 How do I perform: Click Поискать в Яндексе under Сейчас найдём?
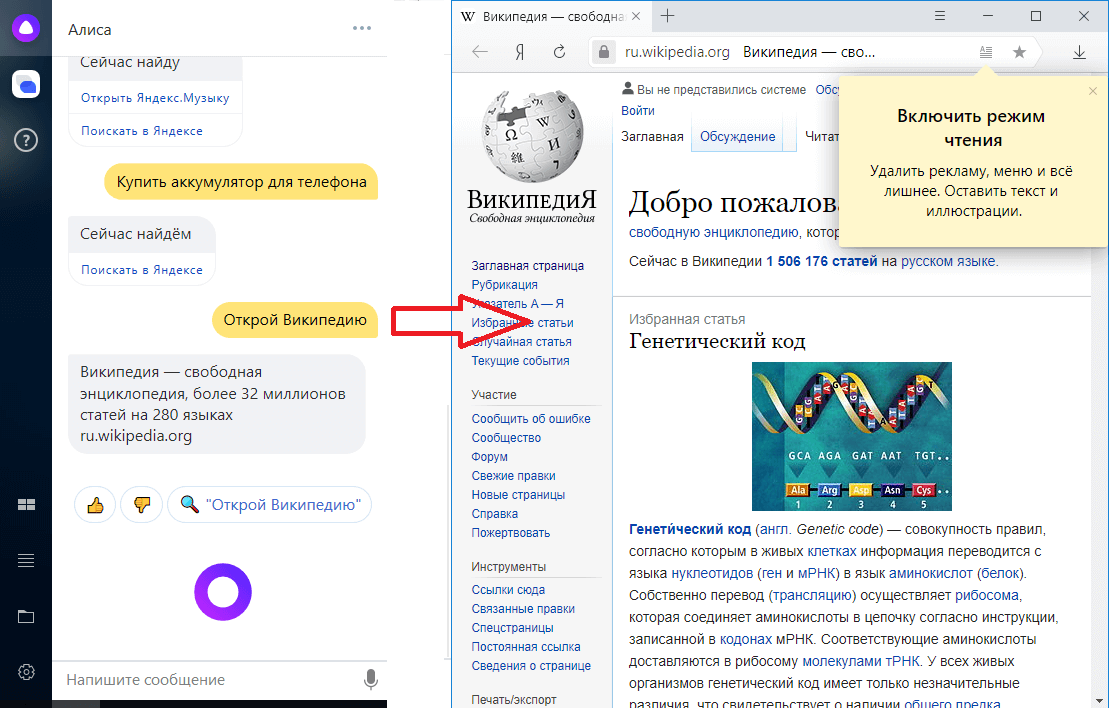141,269
